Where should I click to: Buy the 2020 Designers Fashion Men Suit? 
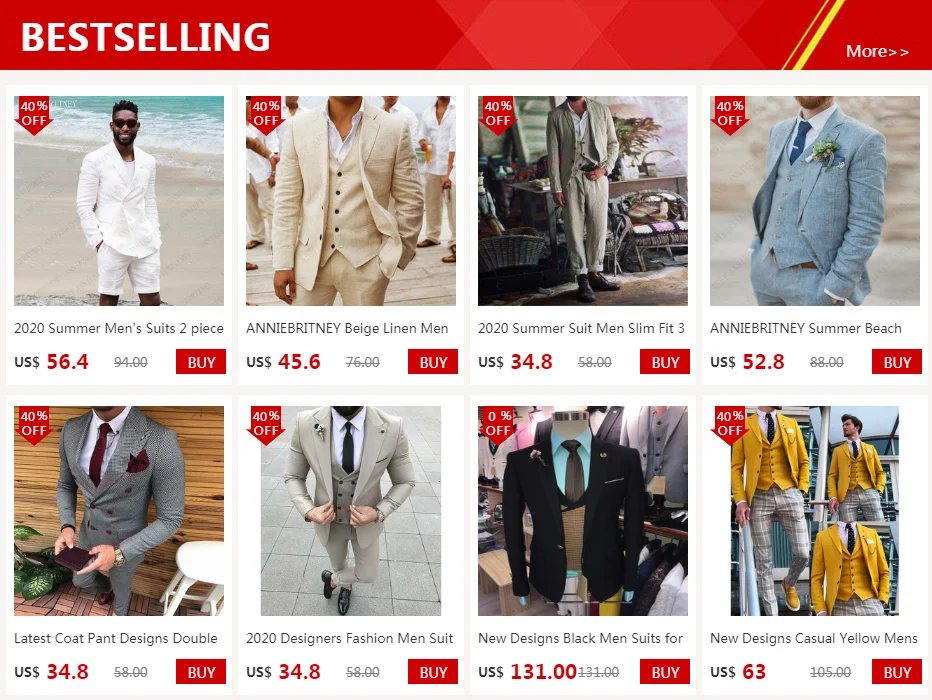point(433,672)
